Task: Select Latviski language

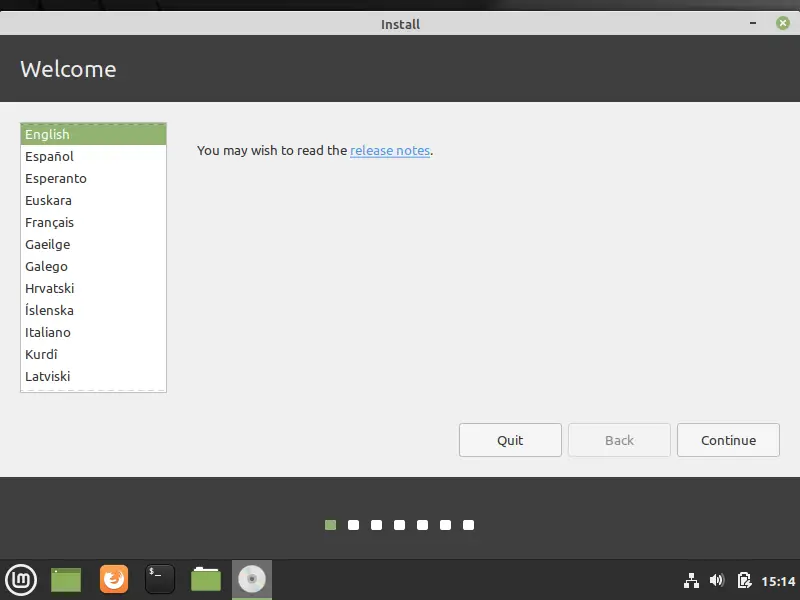Action: (93, 376)
